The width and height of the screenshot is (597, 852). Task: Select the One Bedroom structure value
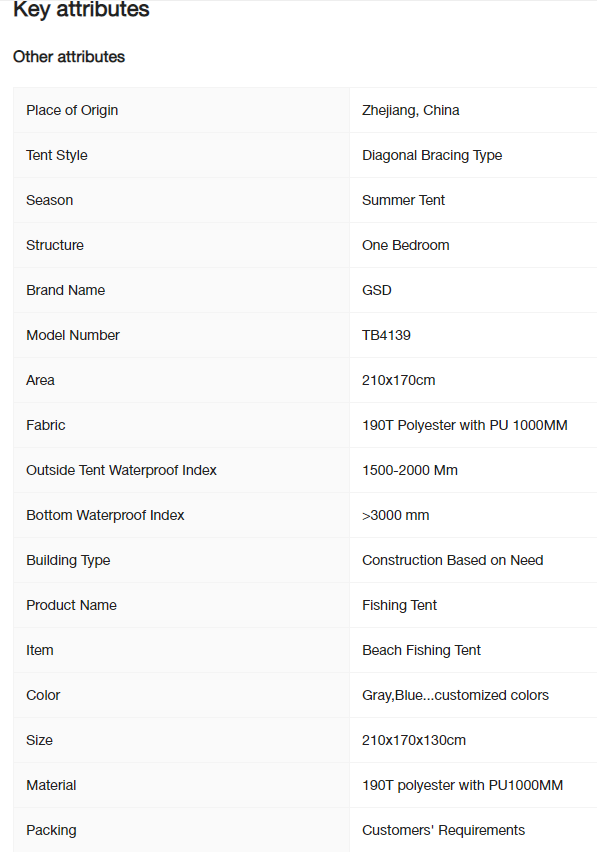click(x=405, y=245)
